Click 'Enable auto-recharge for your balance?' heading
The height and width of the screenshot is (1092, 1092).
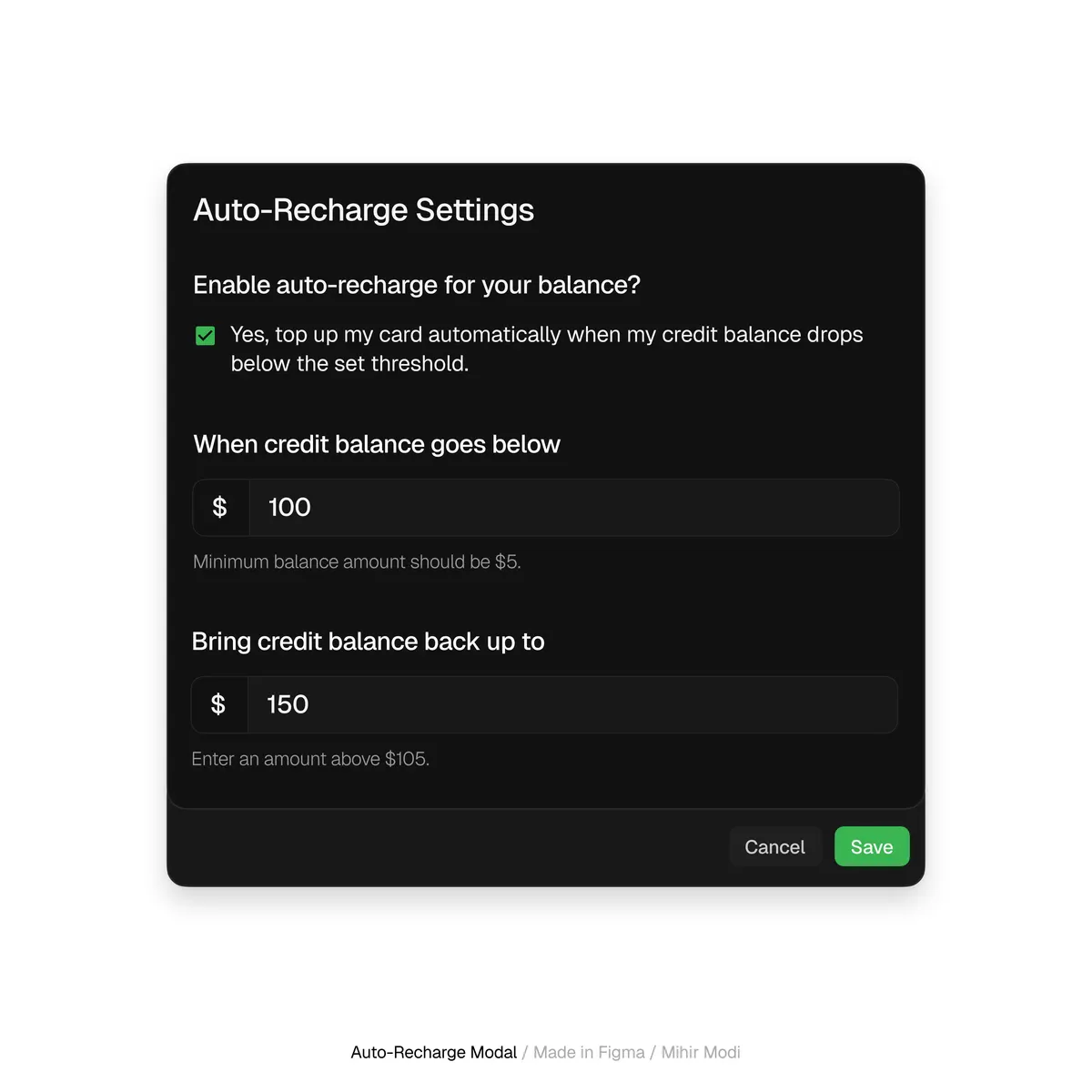point(417,285)
